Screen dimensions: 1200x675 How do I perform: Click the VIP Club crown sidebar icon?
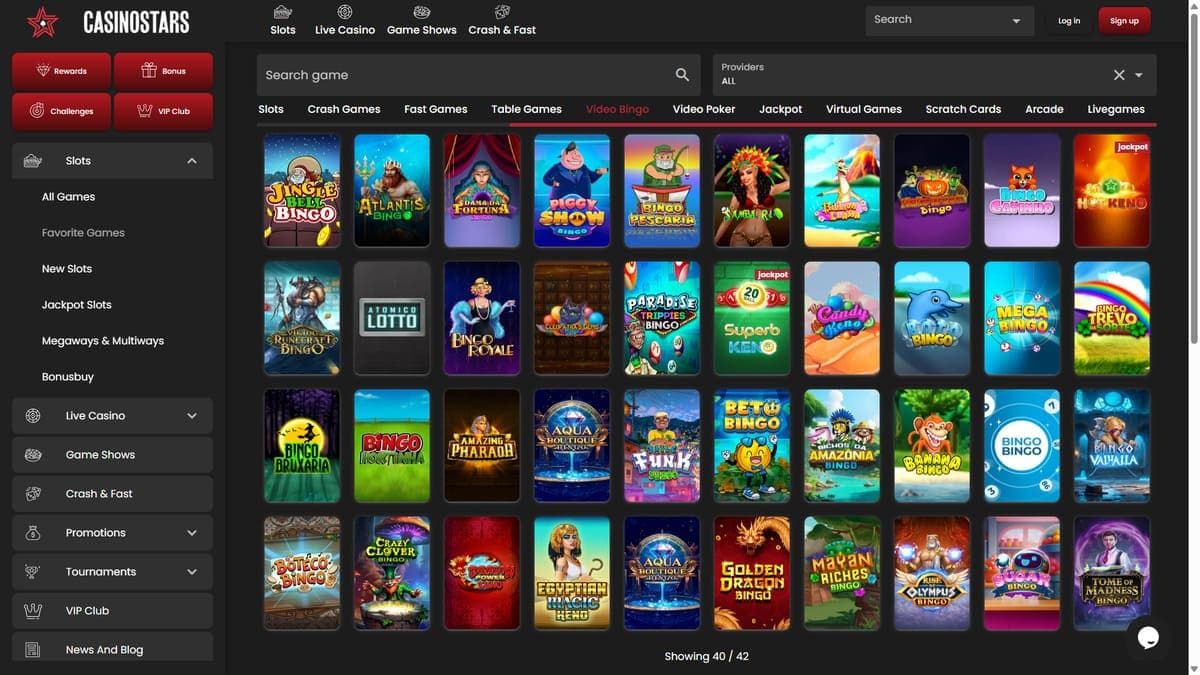(x=33, y=611)
